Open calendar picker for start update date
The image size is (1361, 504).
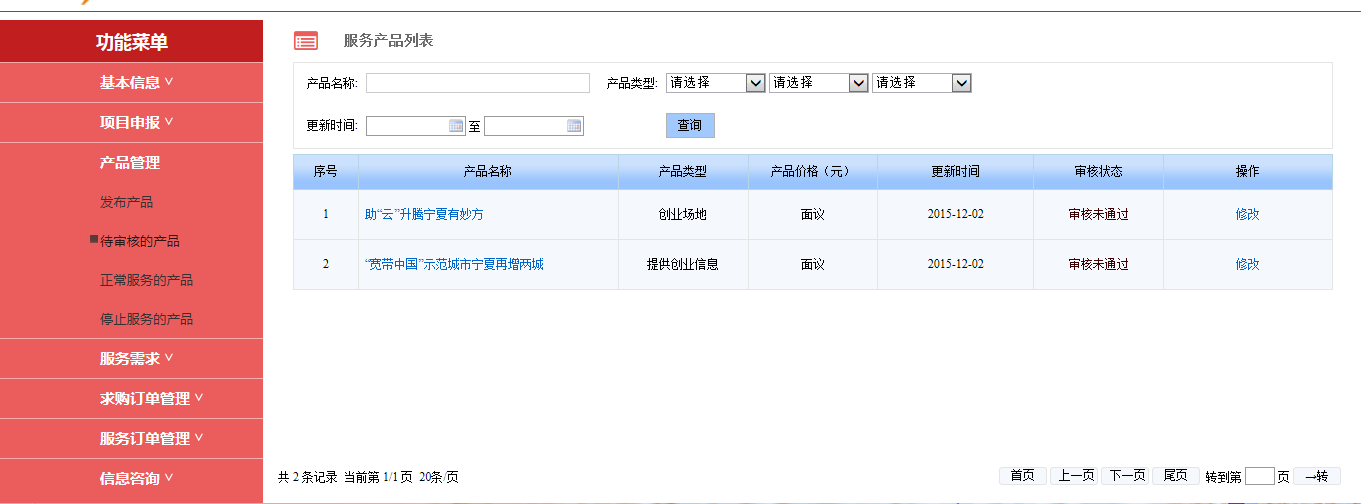[456, 126]
